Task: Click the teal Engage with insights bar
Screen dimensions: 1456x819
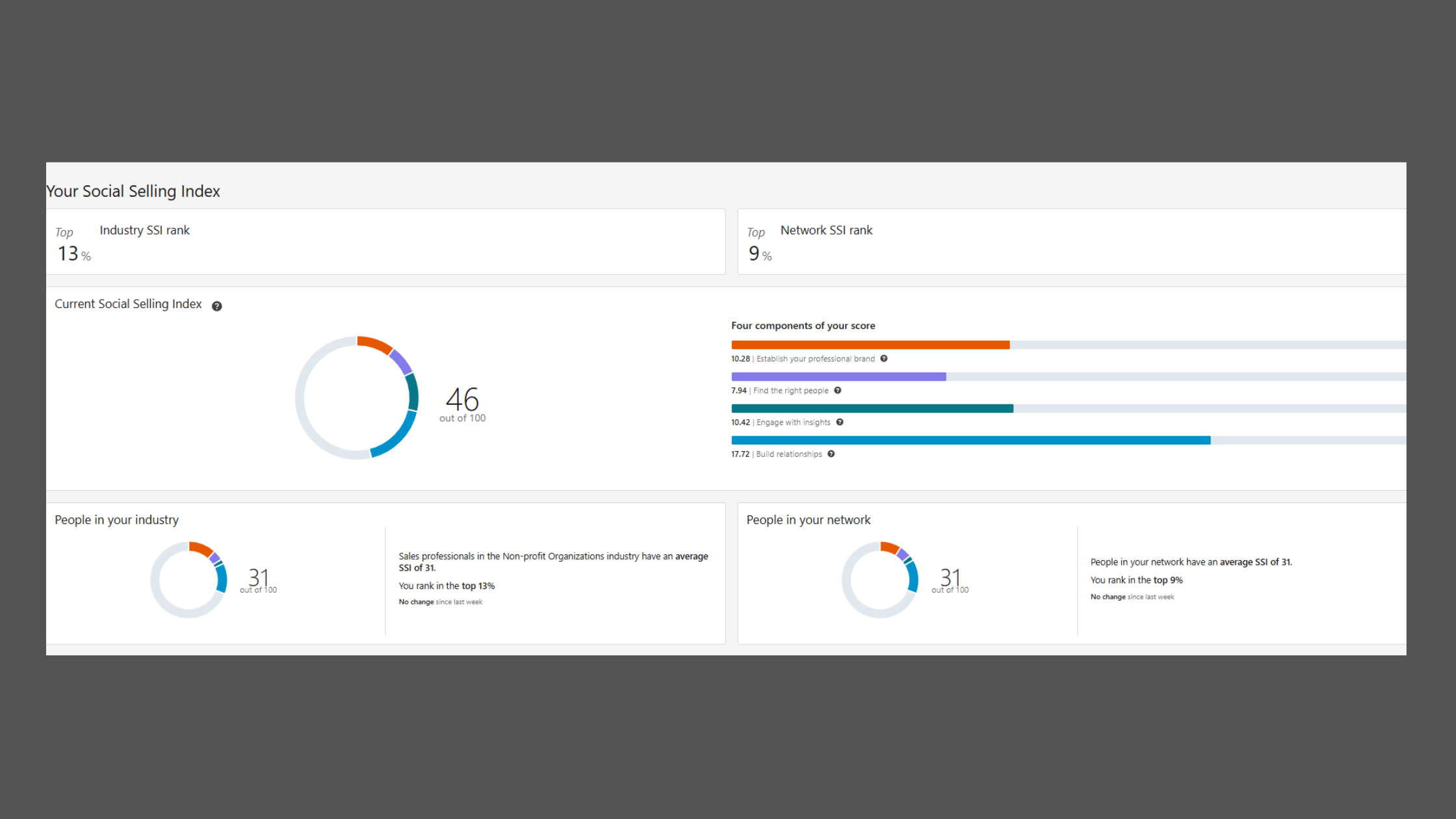Action: pyautogui.click(x=872, y=409)
